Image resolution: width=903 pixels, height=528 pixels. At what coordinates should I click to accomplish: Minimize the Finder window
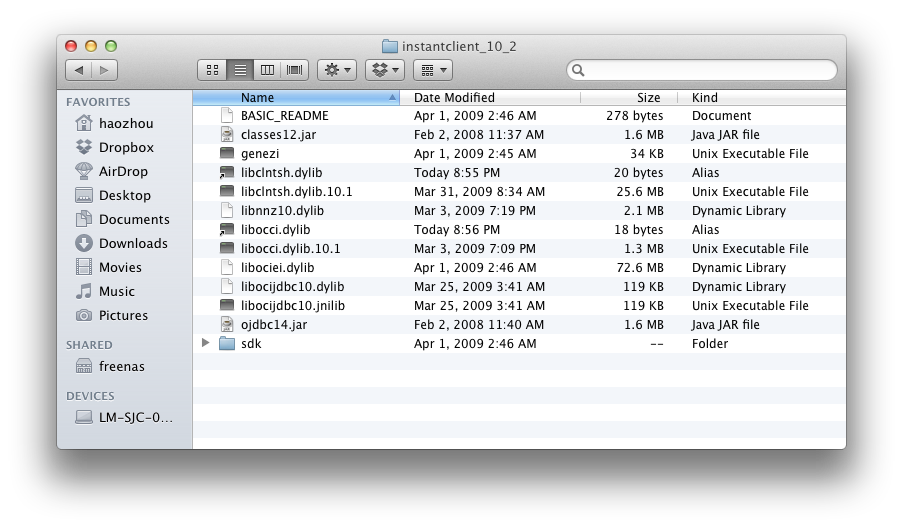point(91,46)
